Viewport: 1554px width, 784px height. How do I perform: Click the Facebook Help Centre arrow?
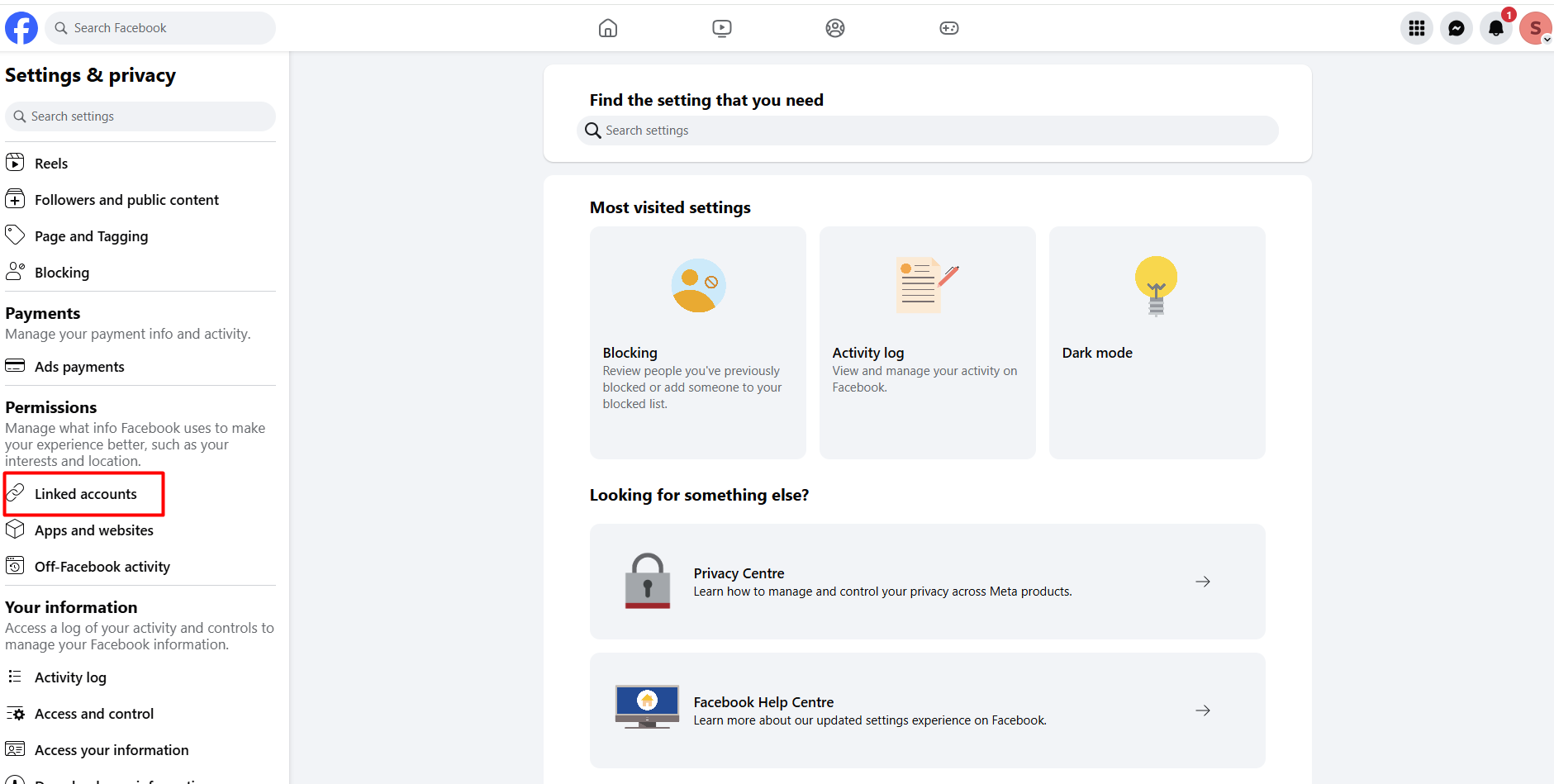[x=1203, y=710]
